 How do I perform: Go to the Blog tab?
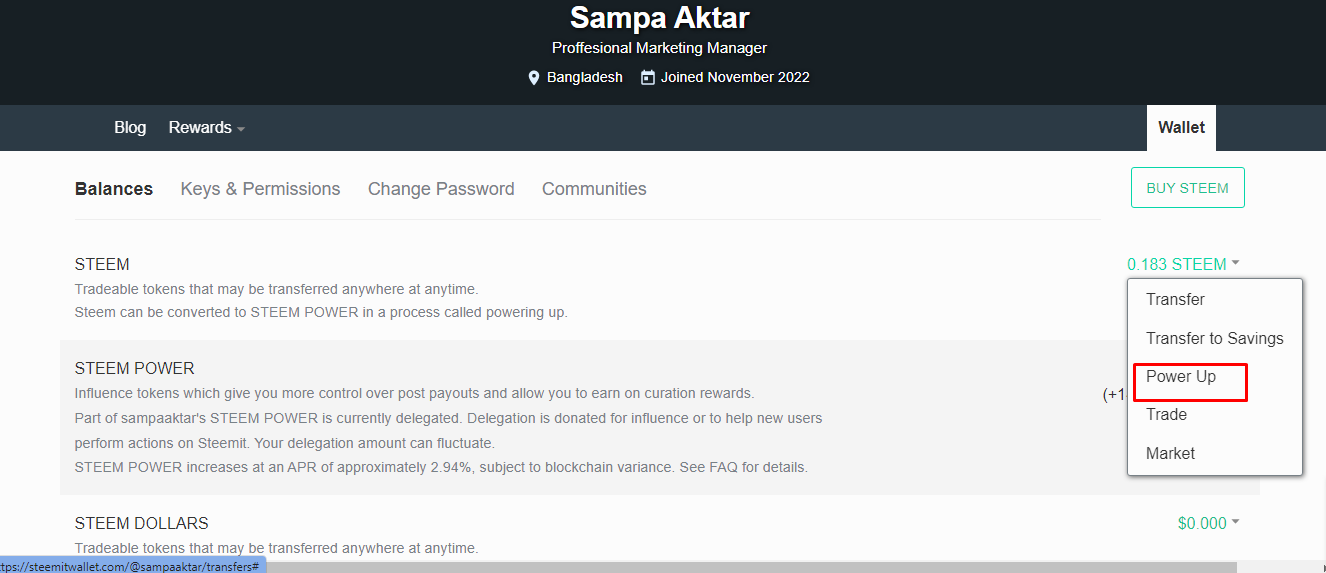(130, 128)
